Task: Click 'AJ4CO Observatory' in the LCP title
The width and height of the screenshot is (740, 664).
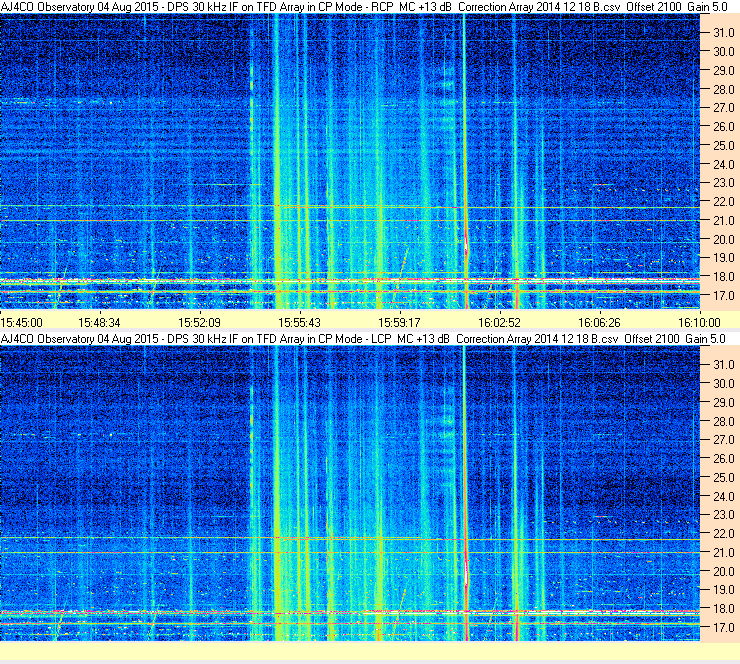Action: 48,339
